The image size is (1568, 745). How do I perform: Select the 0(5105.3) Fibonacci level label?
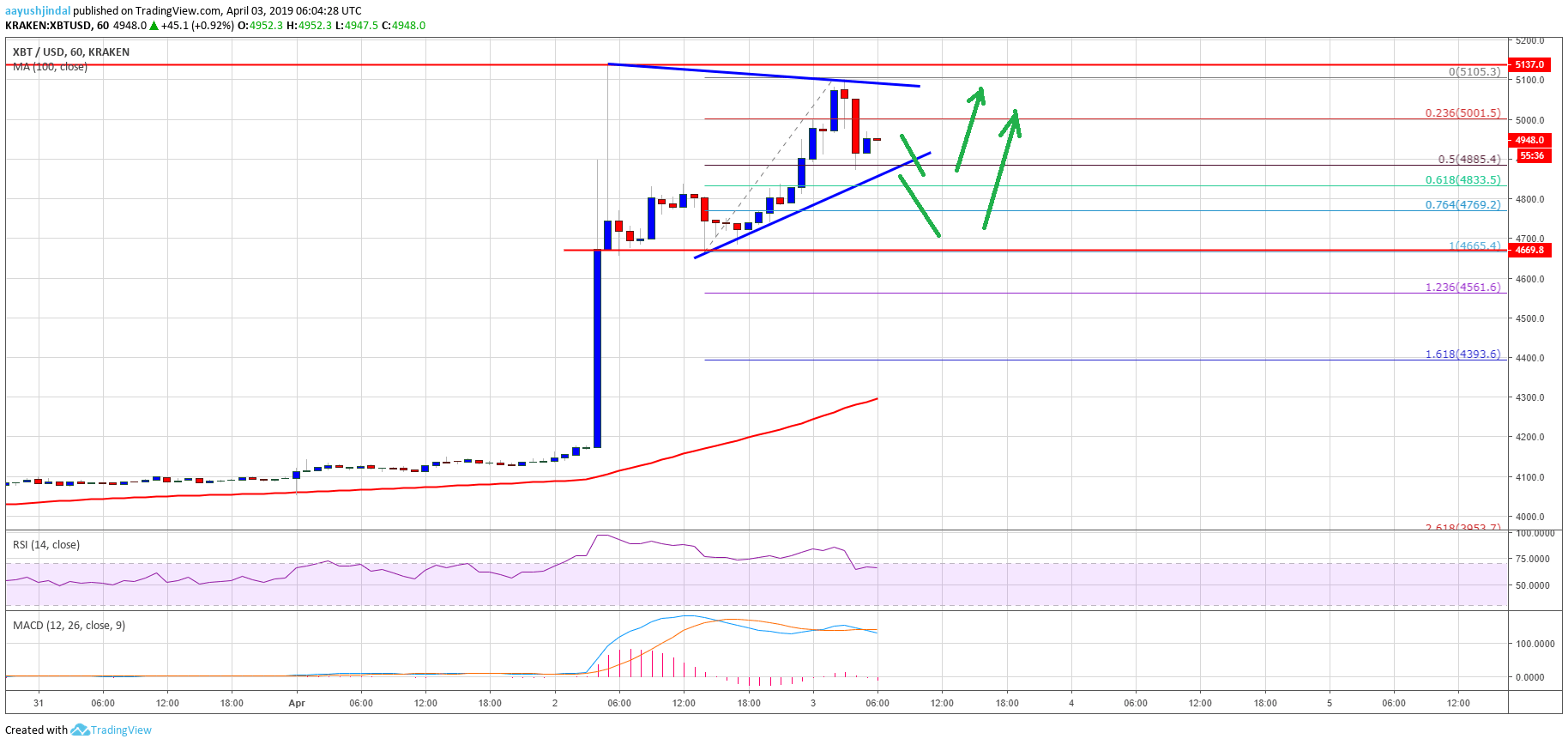coord(1475,72)
